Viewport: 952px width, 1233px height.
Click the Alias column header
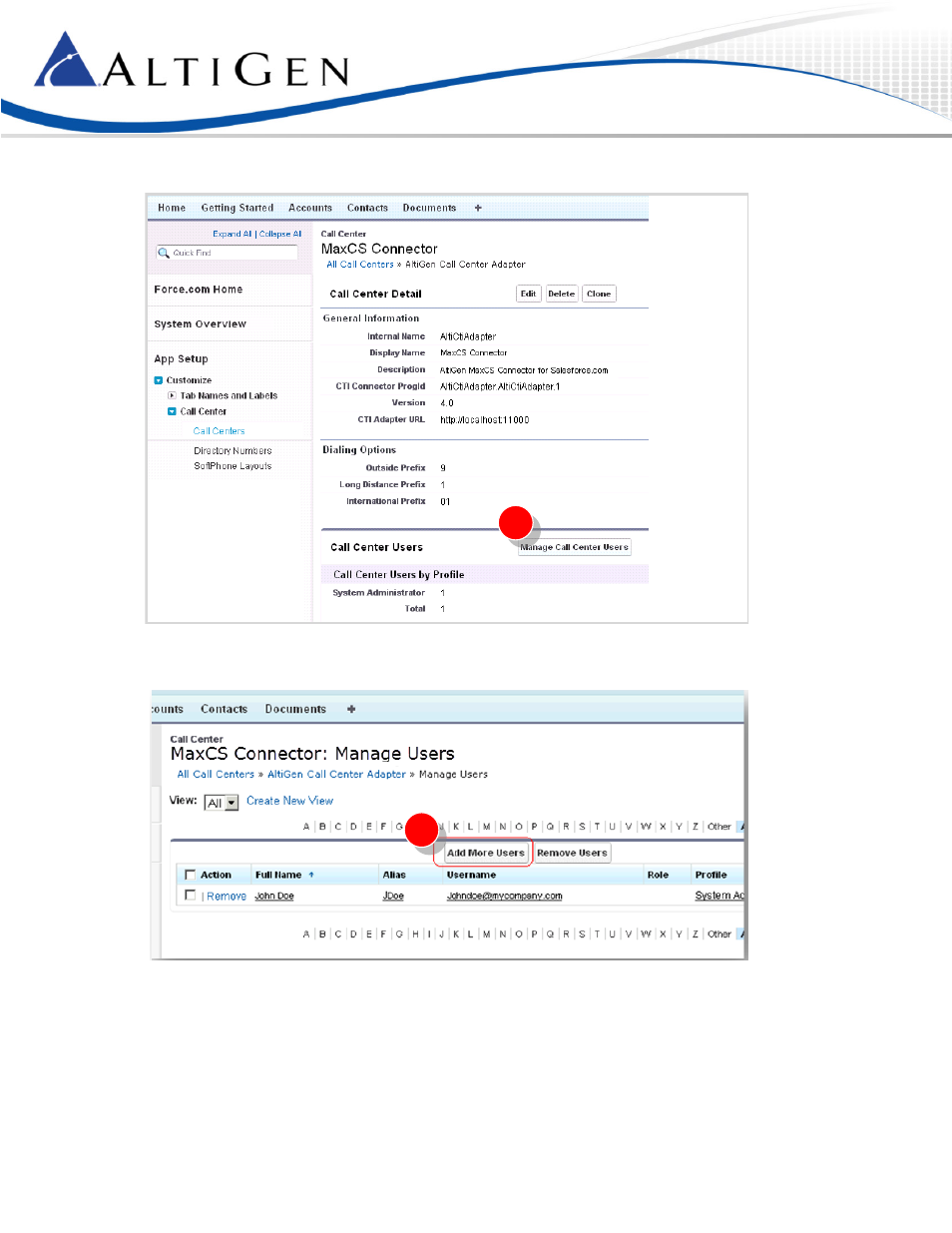(x=394, y=875)
